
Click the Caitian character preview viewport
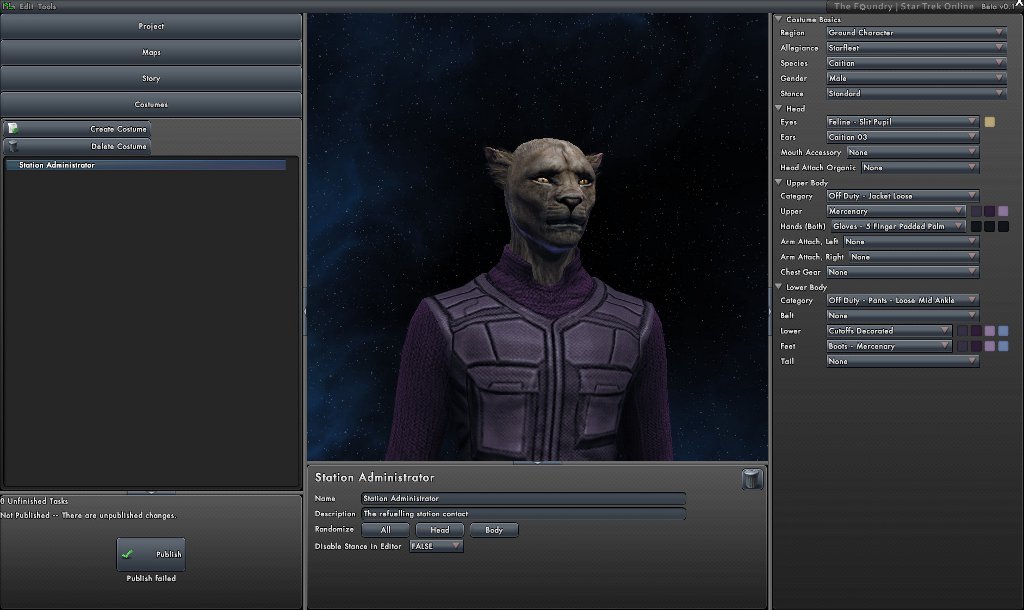coord(537,237)
